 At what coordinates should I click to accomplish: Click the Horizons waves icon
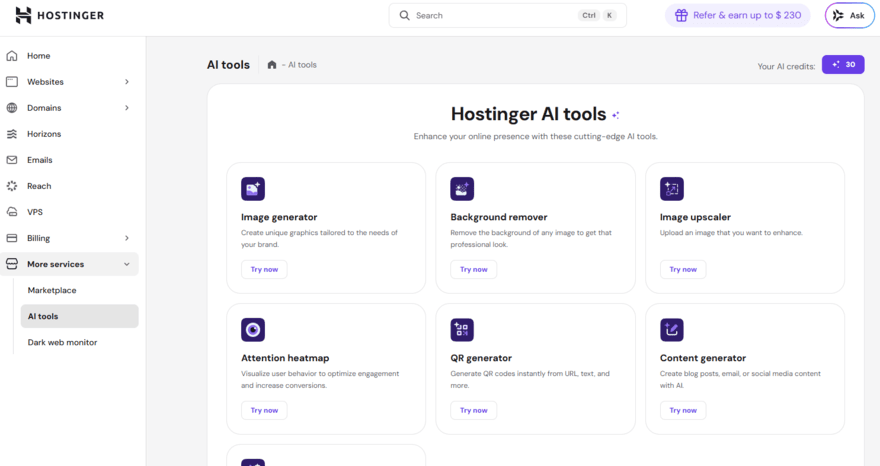(12, 134)
